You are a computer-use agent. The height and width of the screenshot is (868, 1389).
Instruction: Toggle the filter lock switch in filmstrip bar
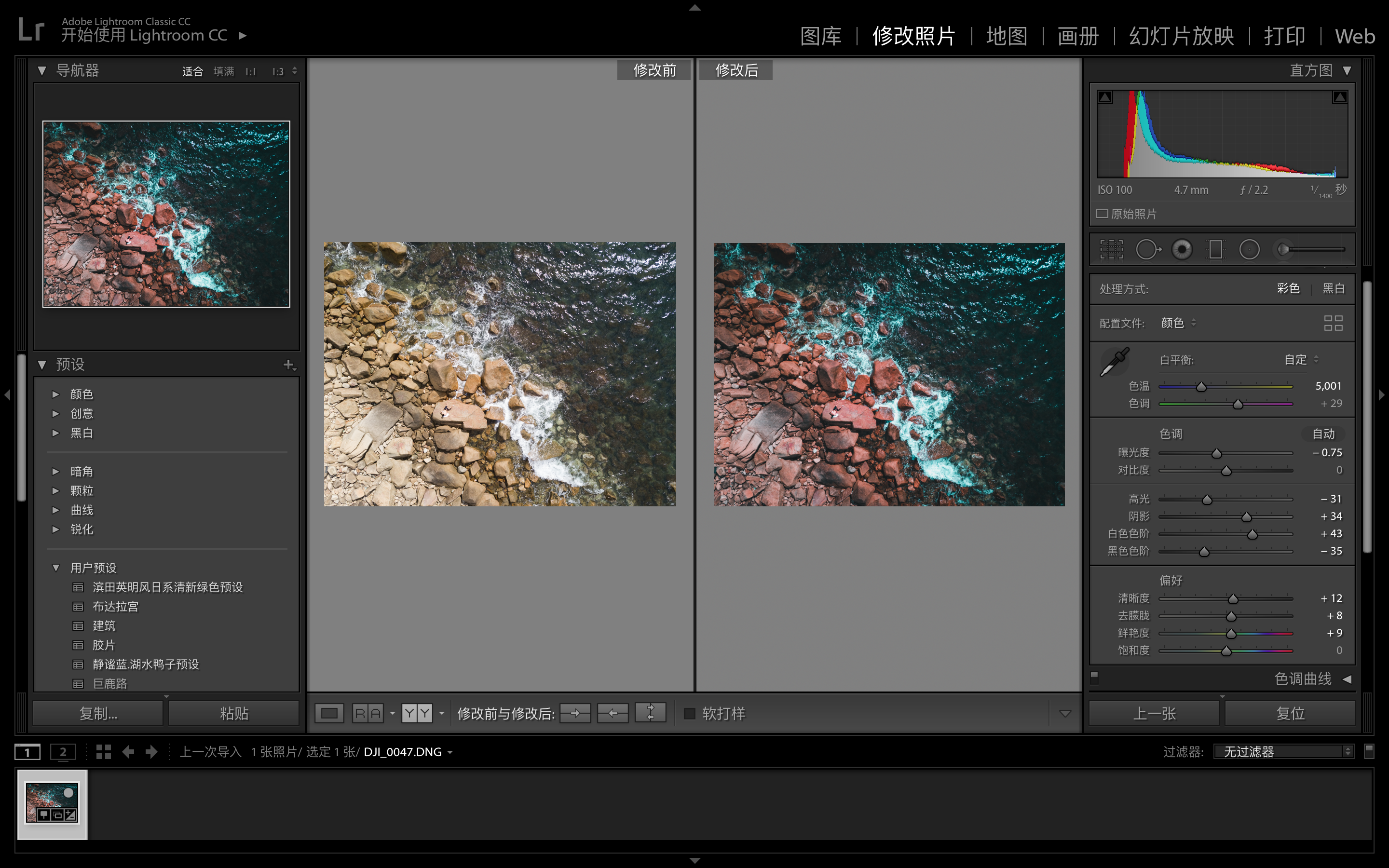click(x=1369, y=751)
